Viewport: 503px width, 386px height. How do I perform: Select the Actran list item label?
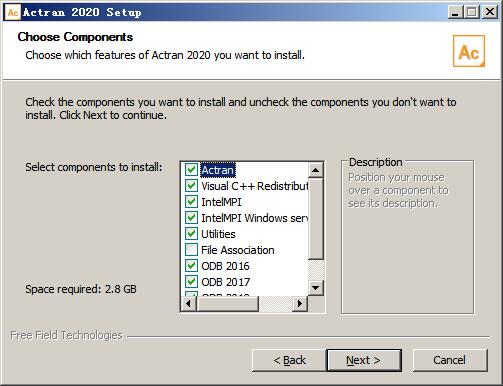218,170
